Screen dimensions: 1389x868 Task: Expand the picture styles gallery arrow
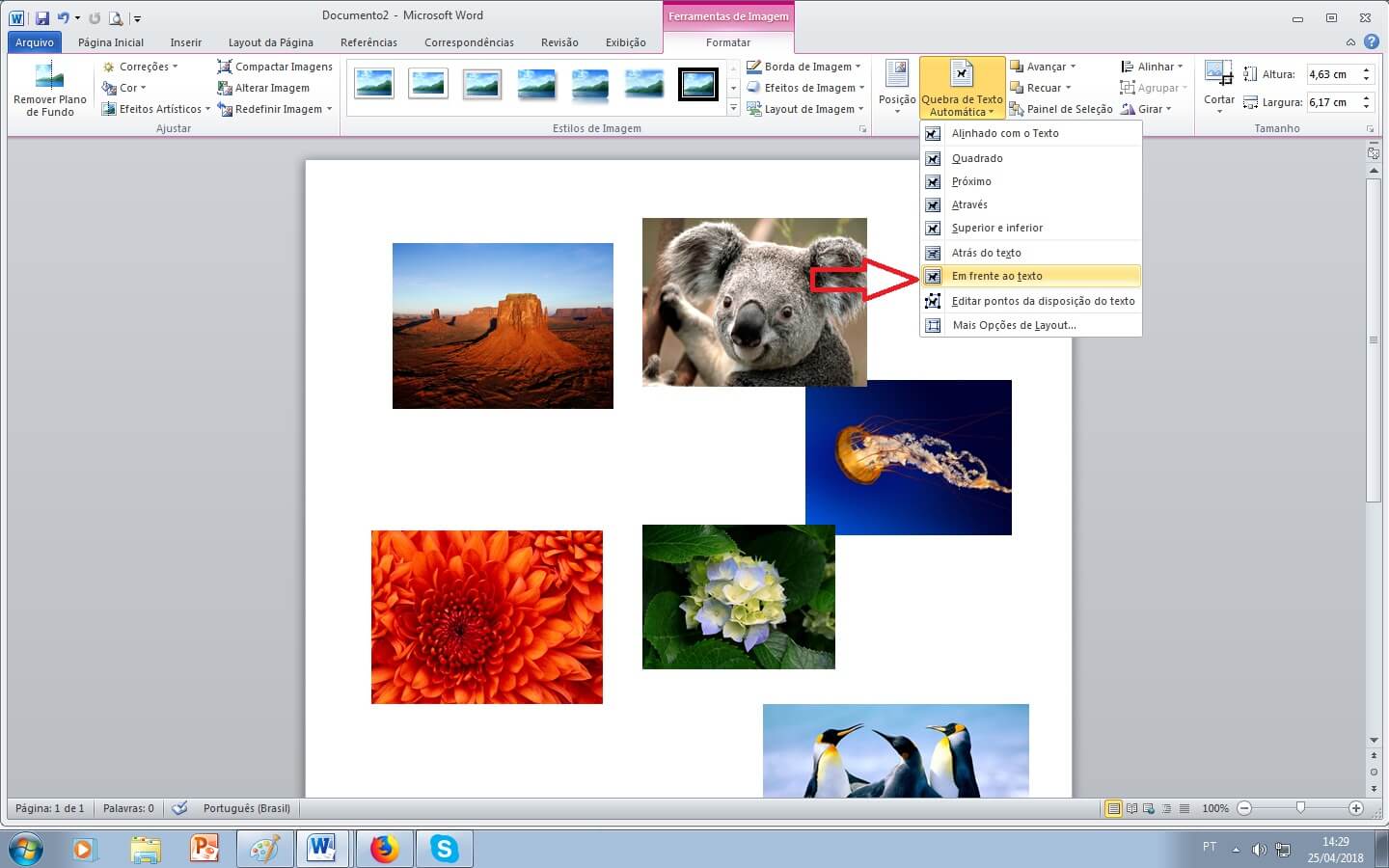(733, 108)
